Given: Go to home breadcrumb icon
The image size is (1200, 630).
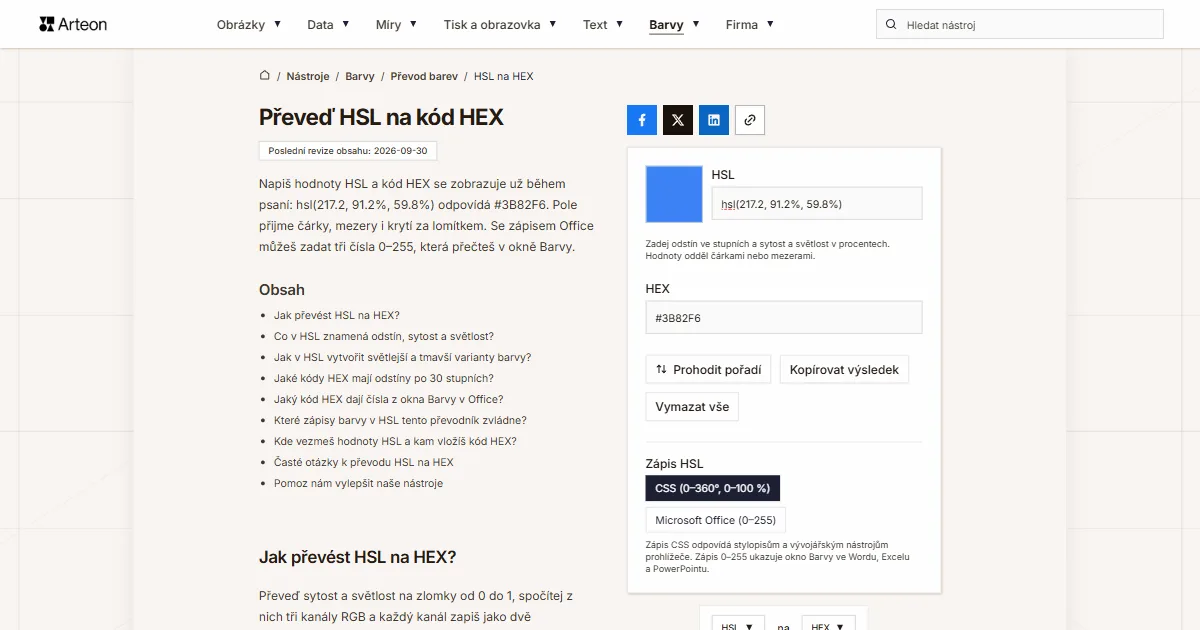Looking at the screenshot, I should click(x=265, y=76).
